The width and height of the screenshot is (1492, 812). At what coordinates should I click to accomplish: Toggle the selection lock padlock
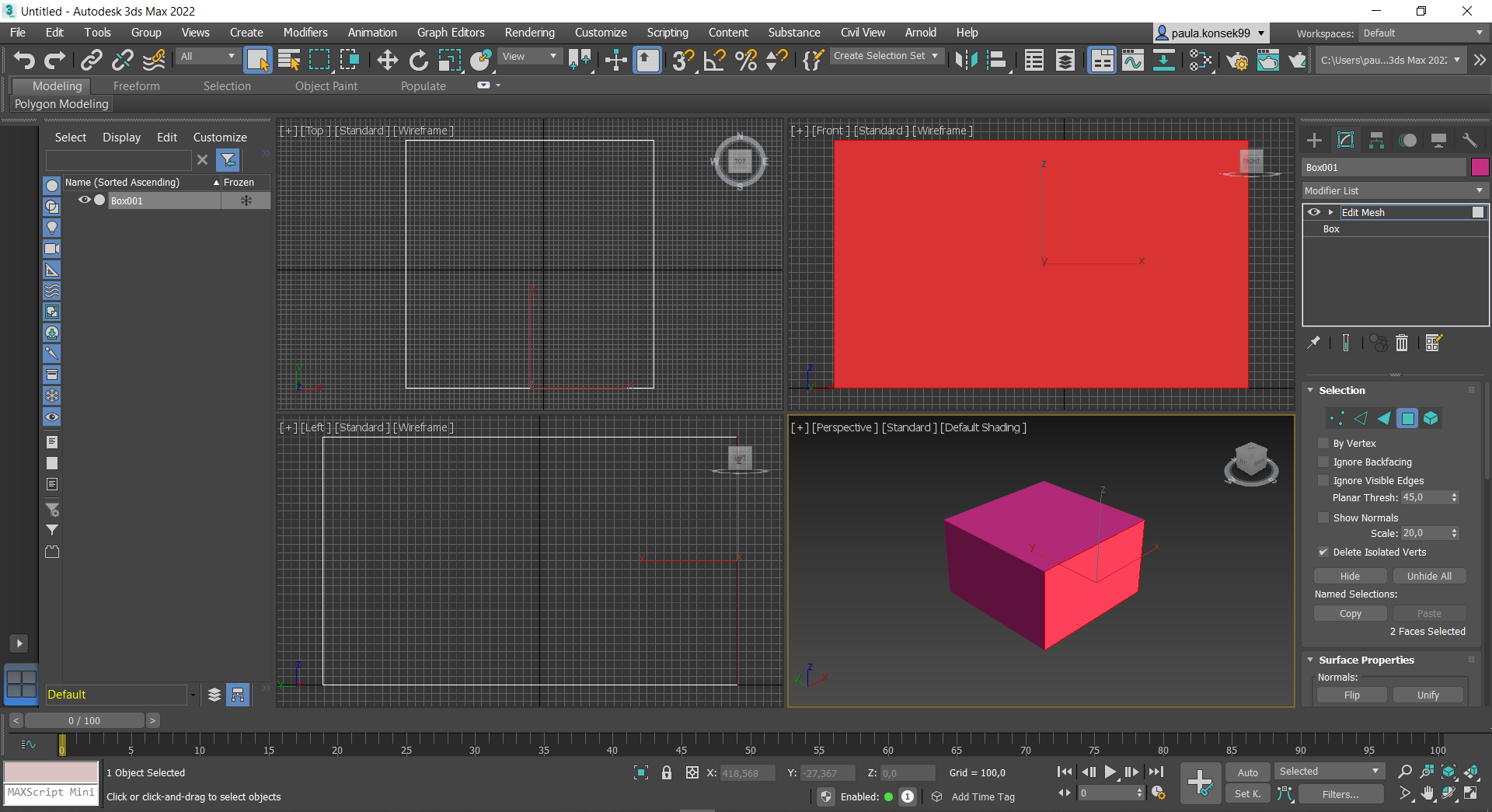[667, 772]
